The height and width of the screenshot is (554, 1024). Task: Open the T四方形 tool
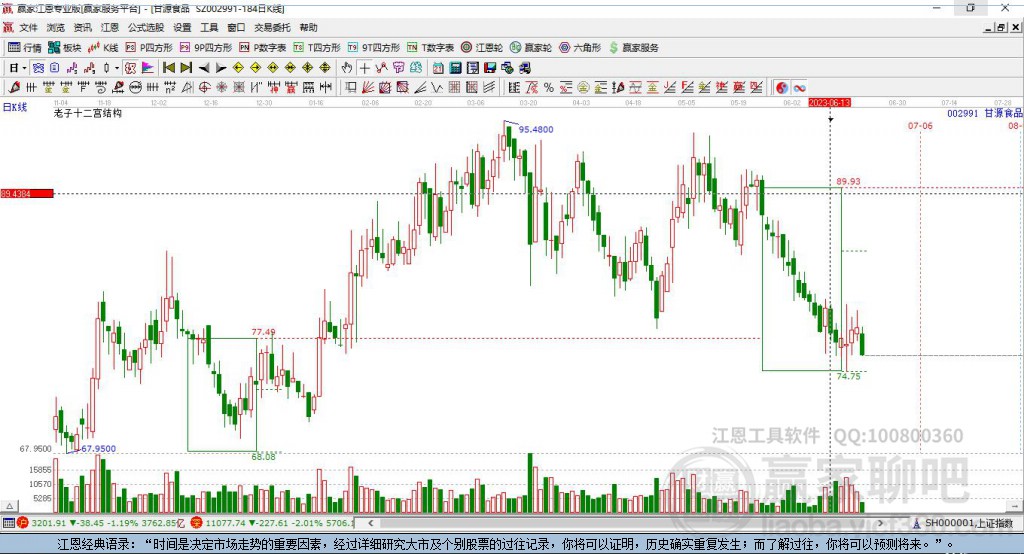tap(317, 48)
